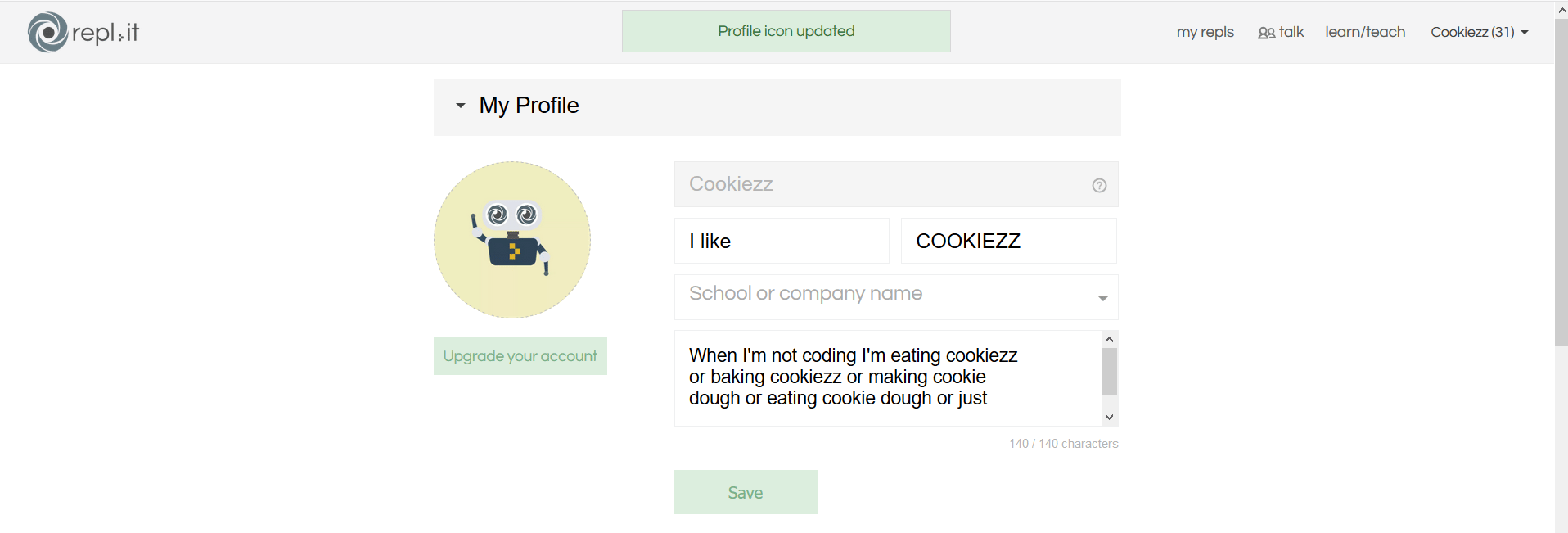
Task: Click the first name field 'I like'
Action: point(782,241)
